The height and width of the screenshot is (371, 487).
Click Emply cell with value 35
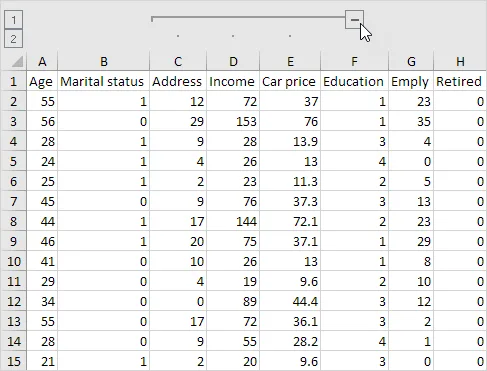coord(411,121)
